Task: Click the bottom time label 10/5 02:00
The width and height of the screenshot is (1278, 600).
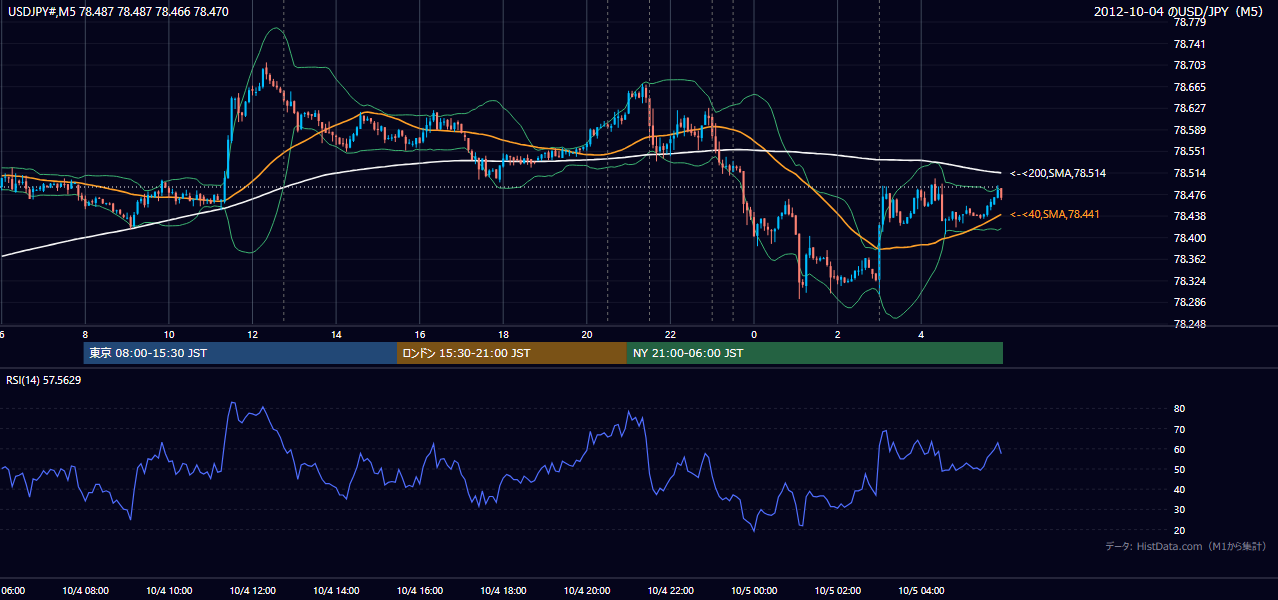Action: pyautogui.click(x=838, y=591)
